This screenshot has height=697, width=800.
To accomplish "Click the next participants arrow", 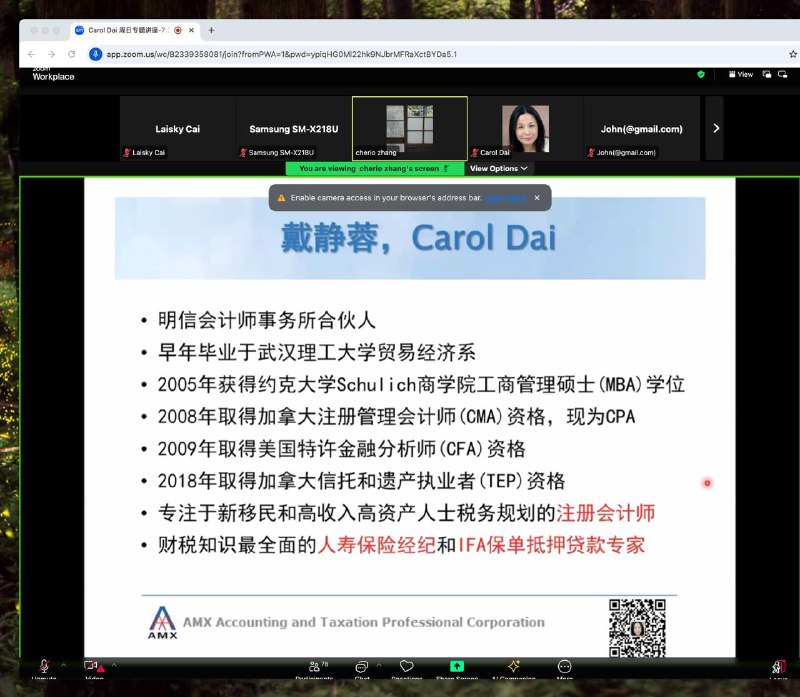I will (x=716, y=127).
